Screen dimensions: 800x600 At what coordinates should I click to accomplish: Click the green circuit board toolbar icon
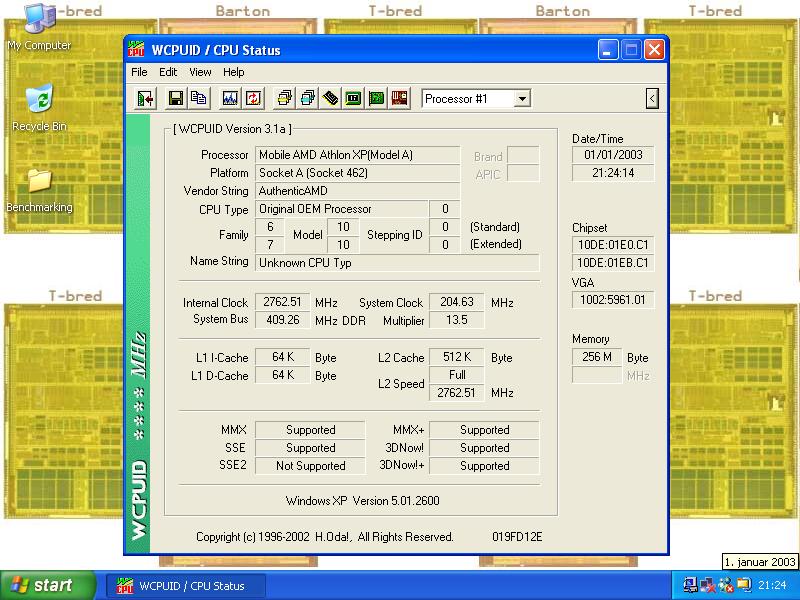point(377,98)
